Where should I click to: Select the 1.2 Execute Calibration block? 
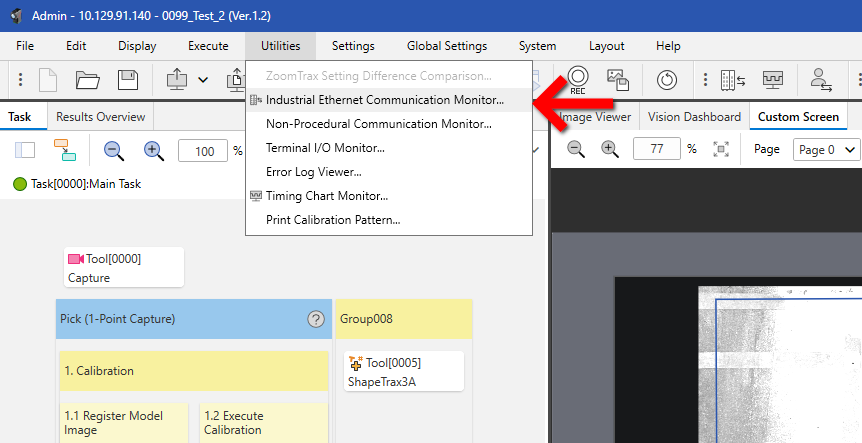click(x=263, y=423)
